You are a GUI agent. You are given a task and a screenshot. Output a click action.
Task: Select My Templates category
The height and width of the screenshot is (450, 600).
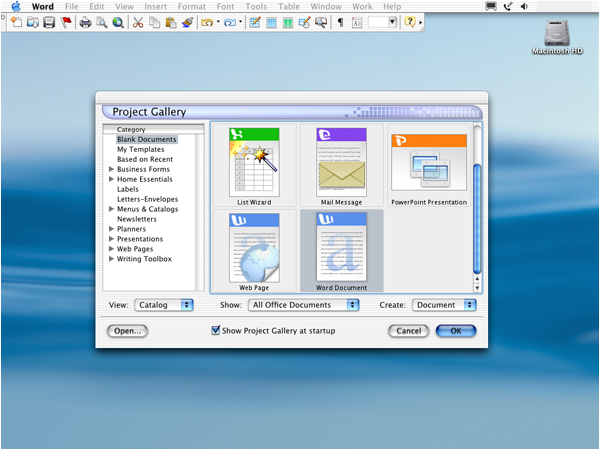(140, 149)
